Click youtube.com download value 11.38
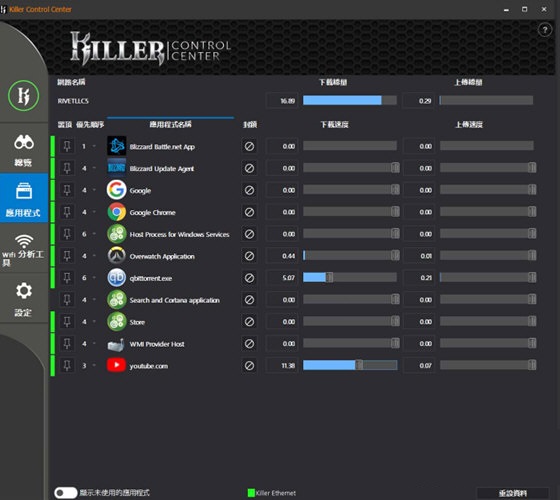 (x=282, y=365)
